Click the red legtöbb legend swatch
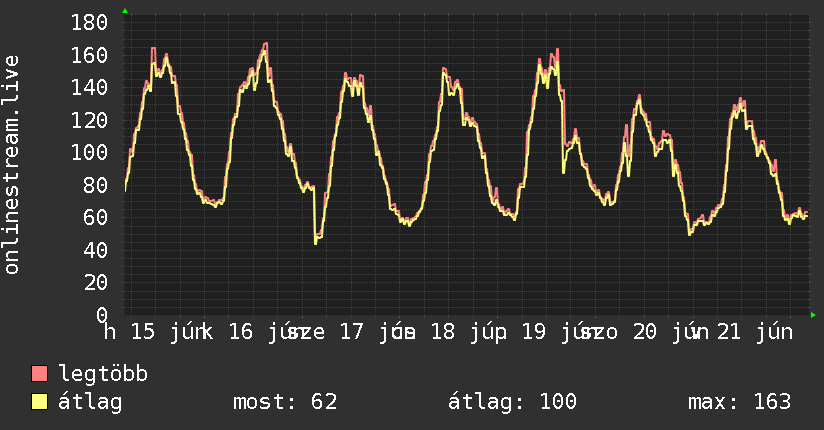 click(39, 374)
